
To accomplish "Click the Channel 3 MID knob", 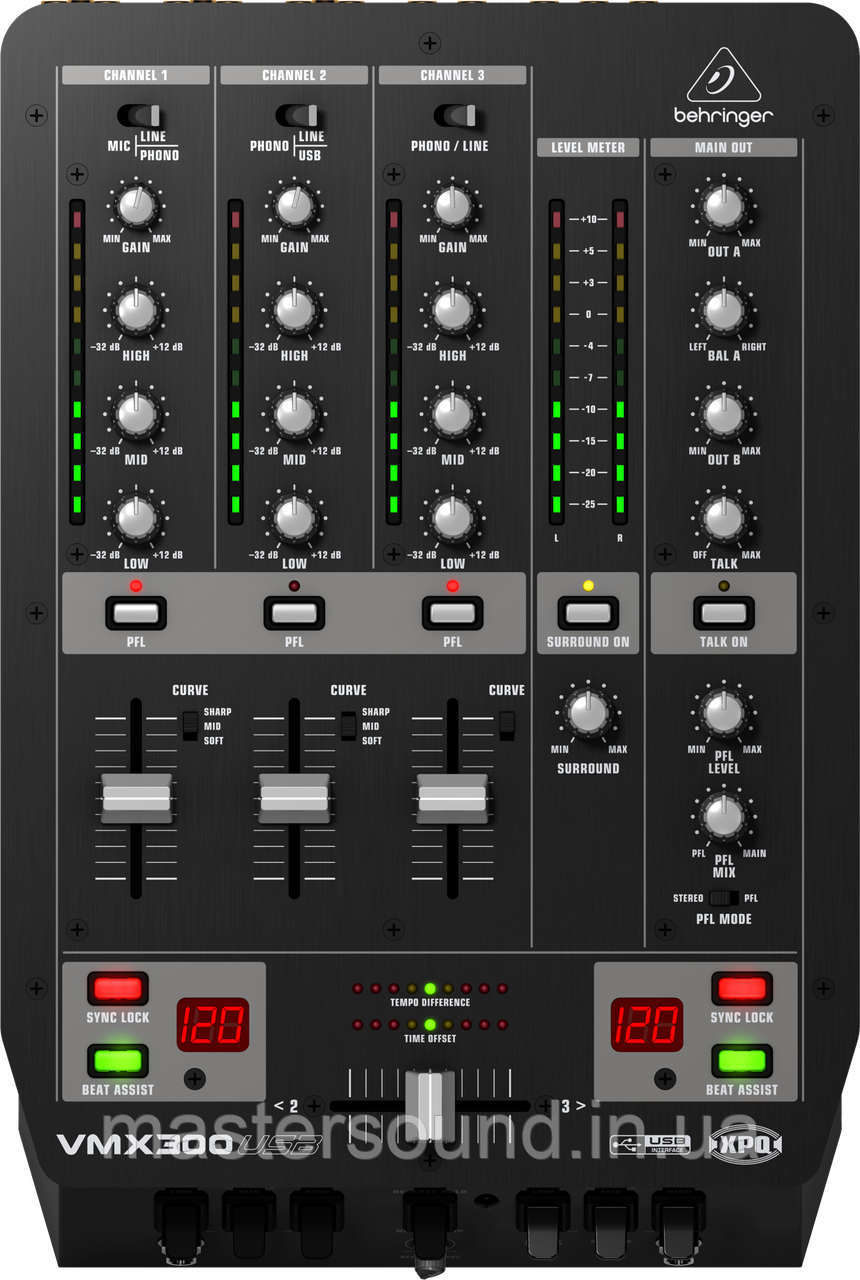I will coord(452,413).
